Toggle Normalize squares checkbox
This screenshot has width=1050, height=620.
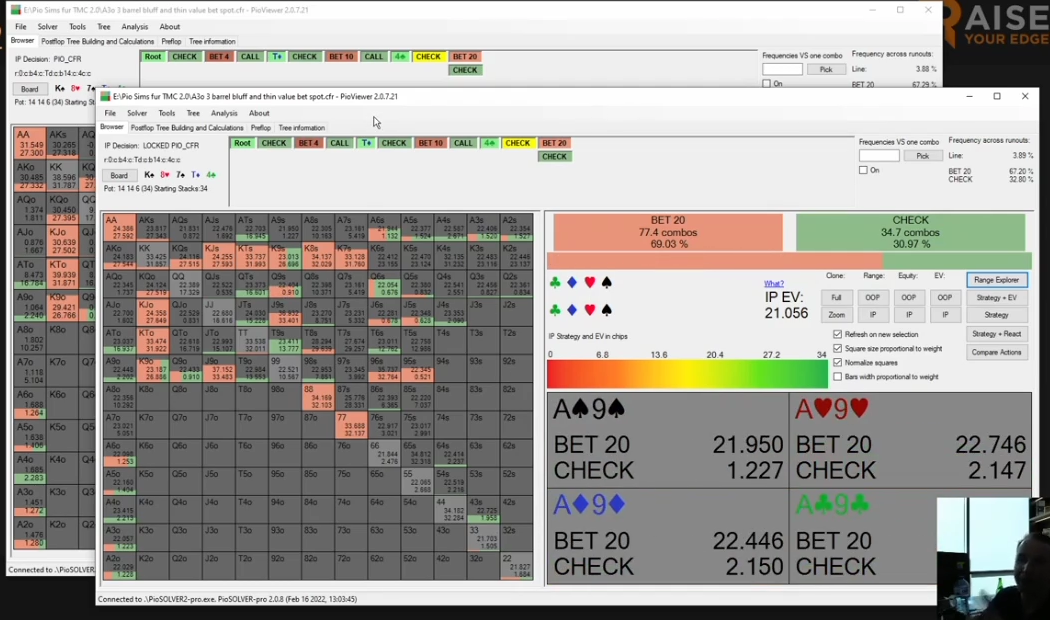point(837,362)
